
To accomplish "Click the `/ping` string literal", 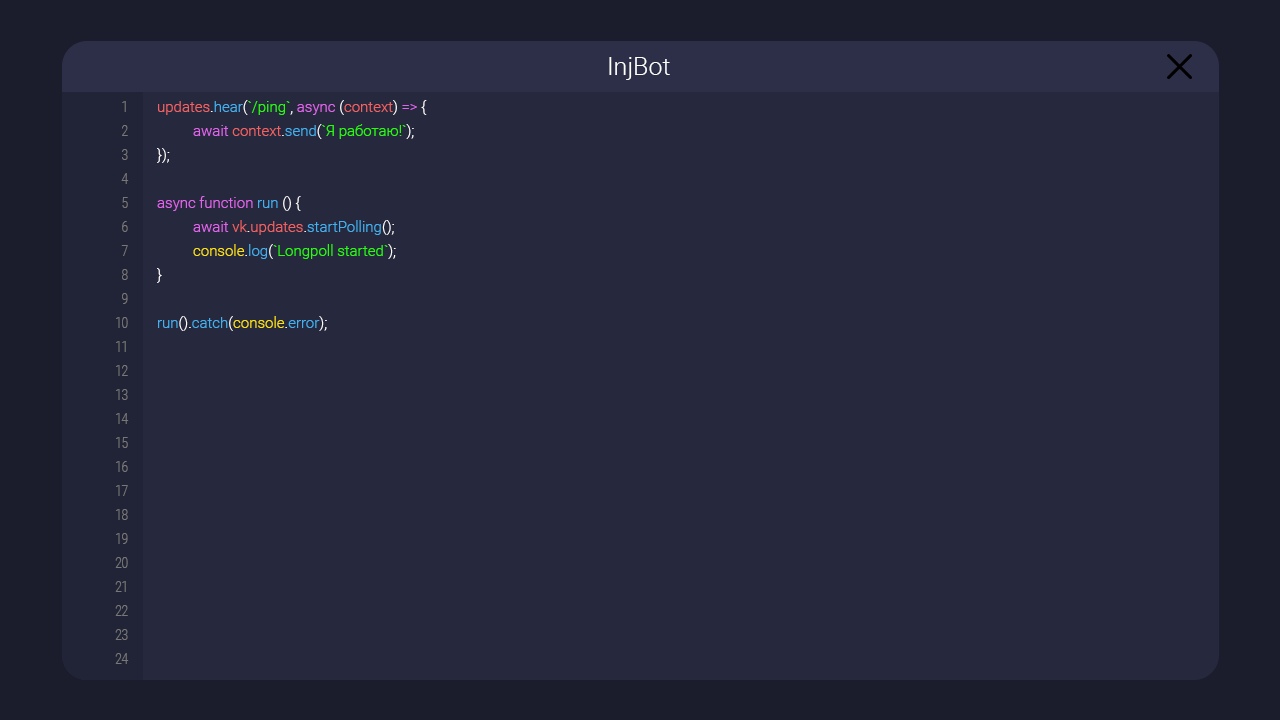I will (x=269, y=107).
